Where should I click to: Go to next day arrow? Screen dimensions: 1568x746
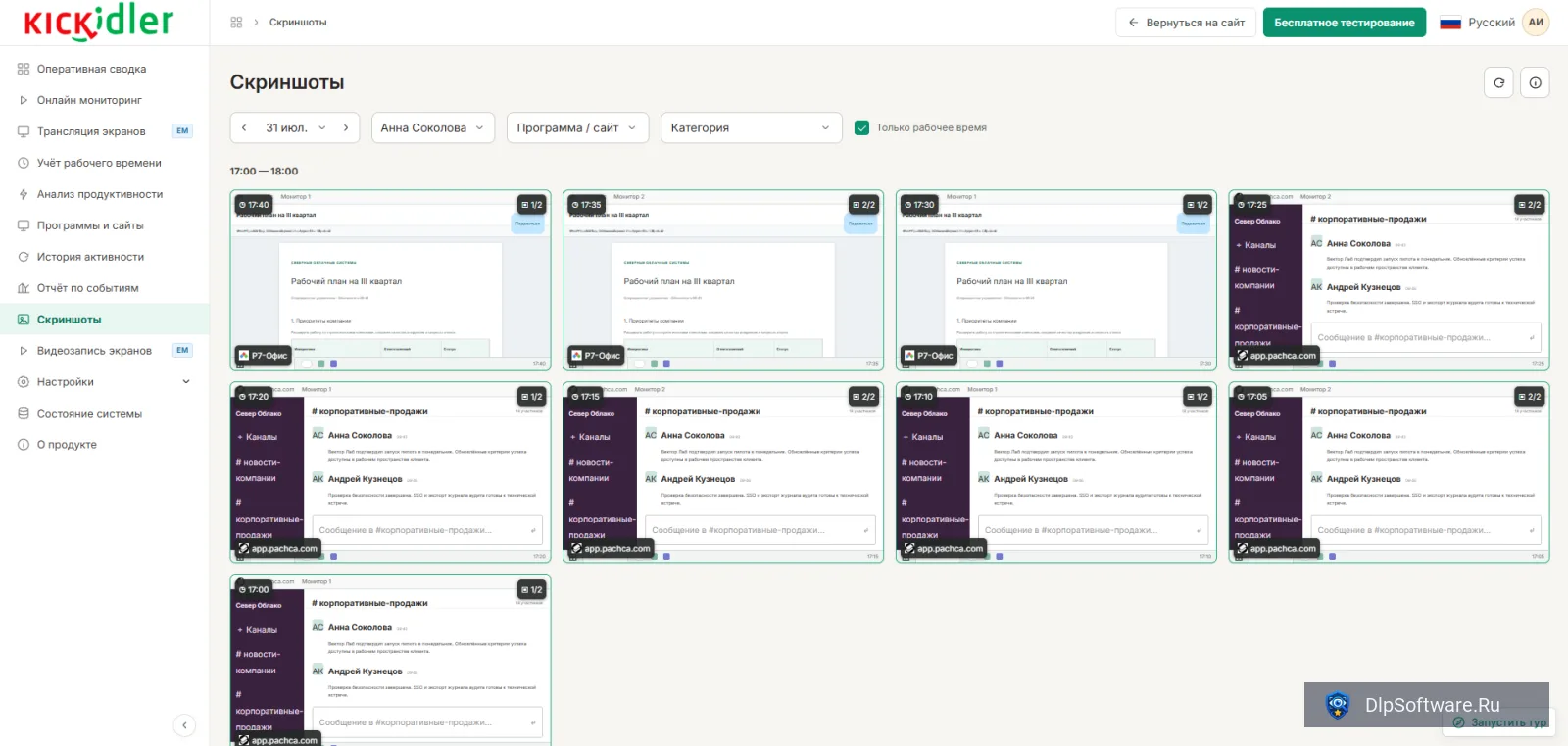346,128
